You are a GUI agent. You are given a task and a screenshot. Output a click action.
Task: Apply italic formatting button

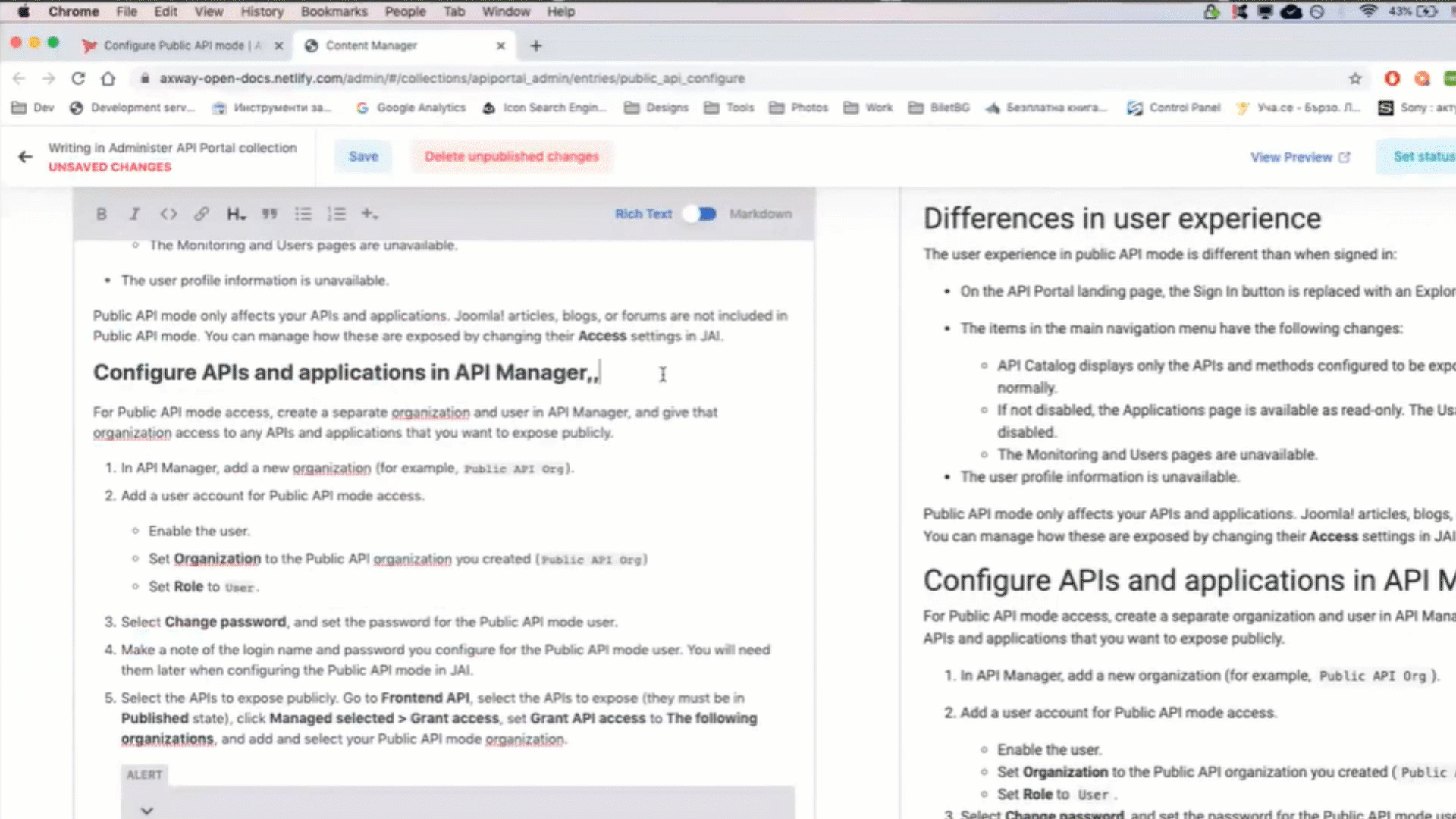coord(134,214)
